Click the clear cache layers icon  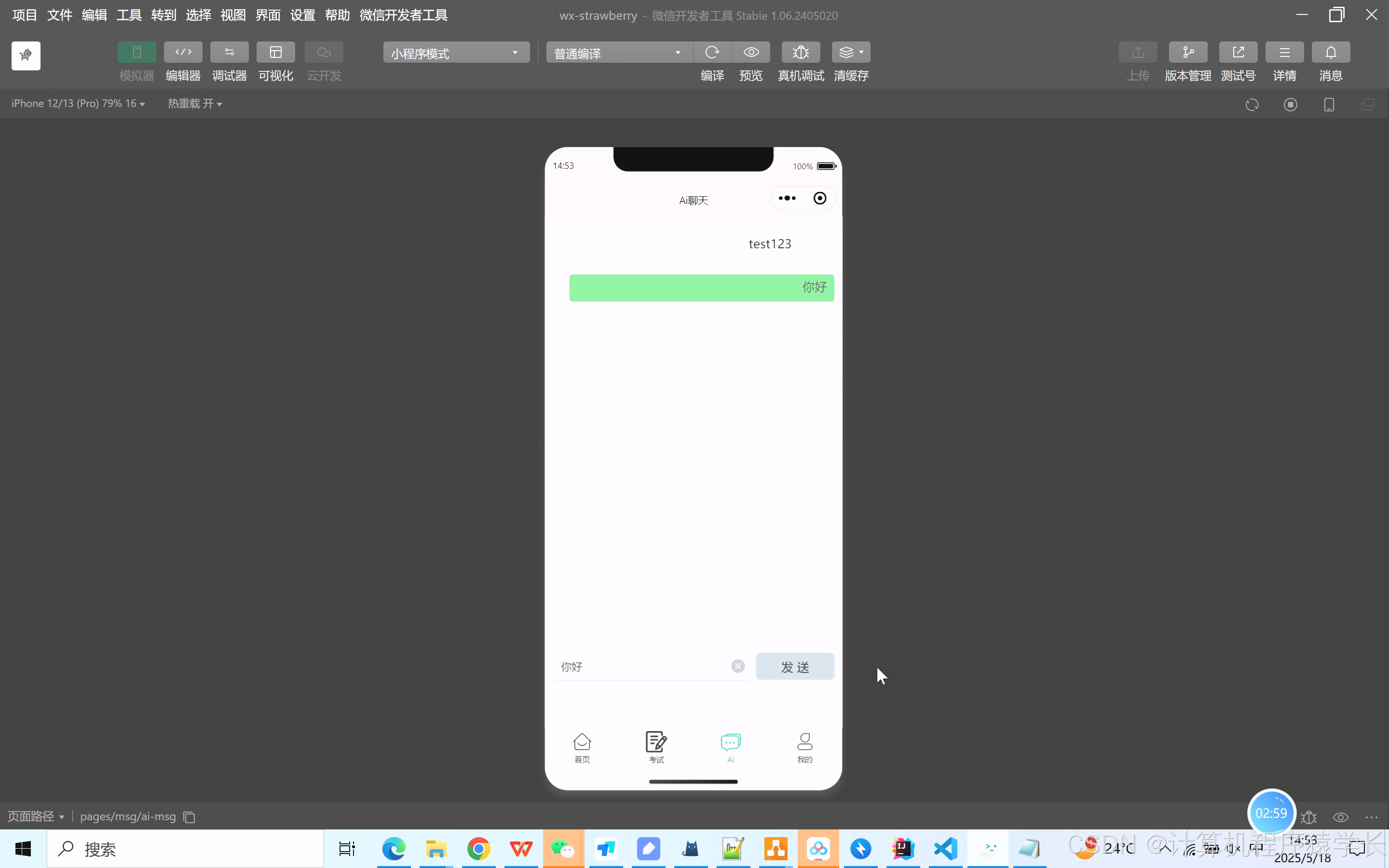click(846, 52)
